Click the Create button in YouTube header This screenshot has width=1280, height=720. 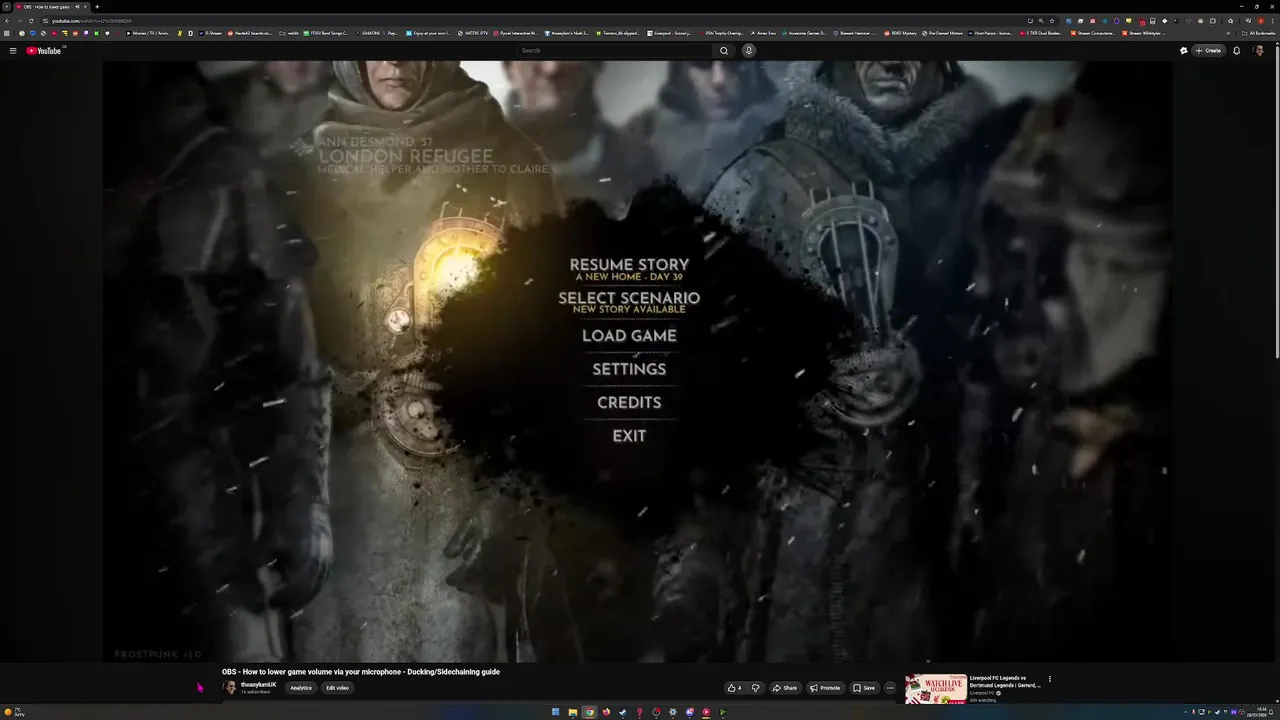[x=1208, y=51]
